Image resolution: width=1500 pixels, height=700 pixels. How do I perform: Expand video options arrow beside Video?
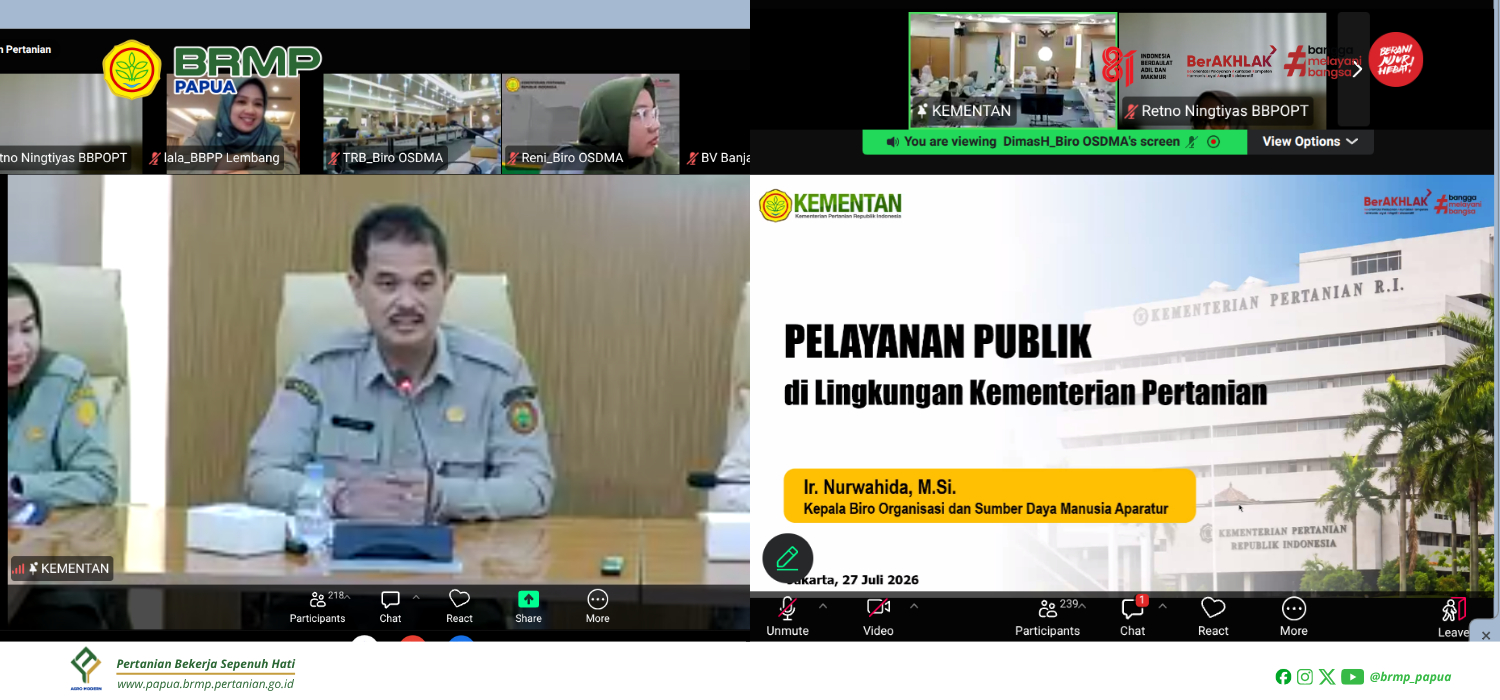[913, 606]
